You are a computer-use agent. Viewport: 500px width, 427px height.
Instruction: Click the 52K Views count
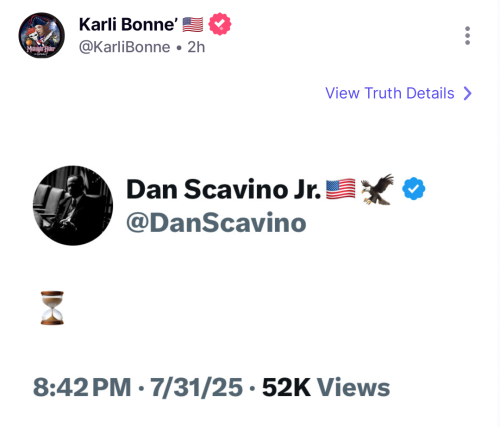pyautogui.click(x=326, y=387)
